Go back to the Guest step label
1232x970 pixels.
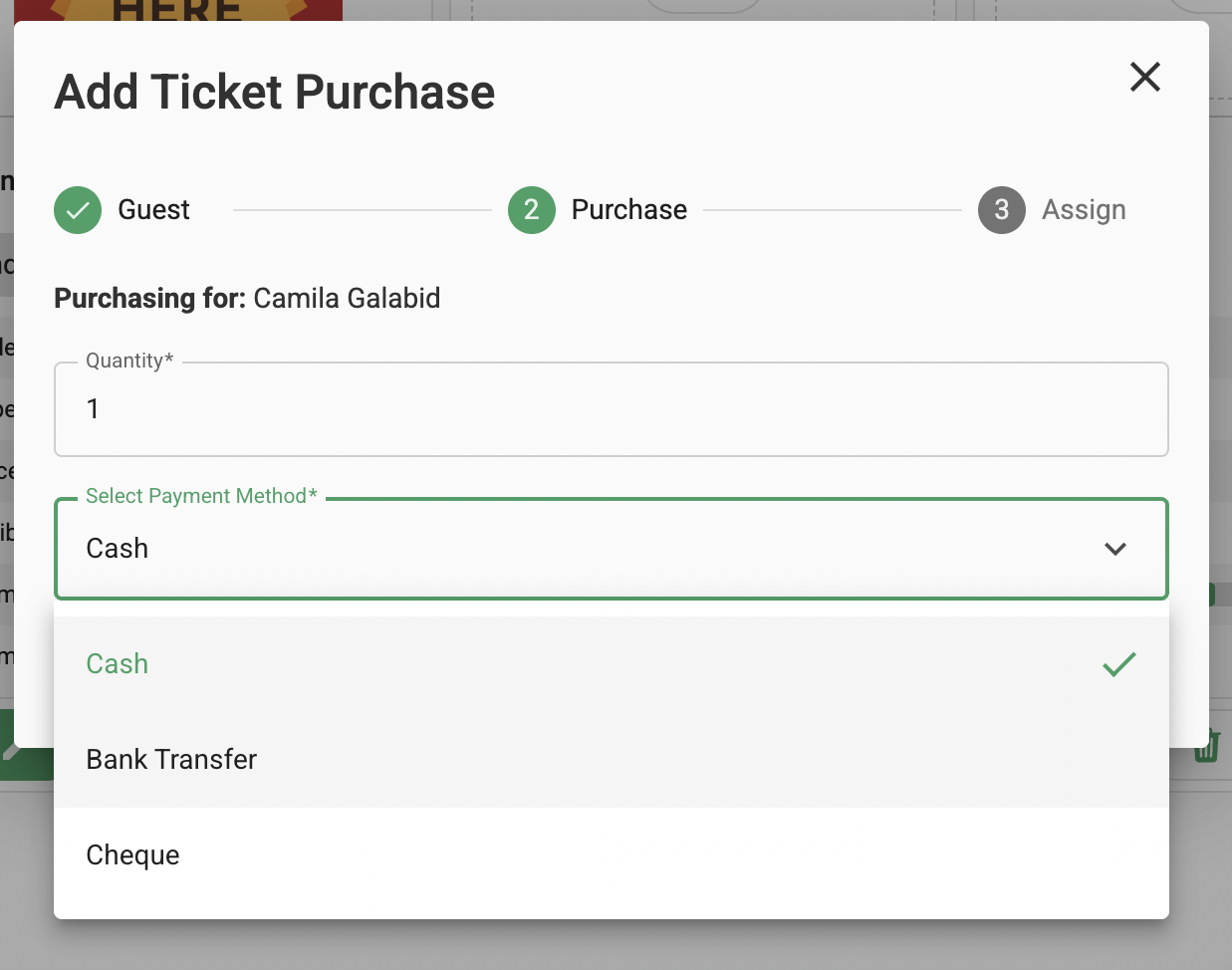(x=153, y=210)
